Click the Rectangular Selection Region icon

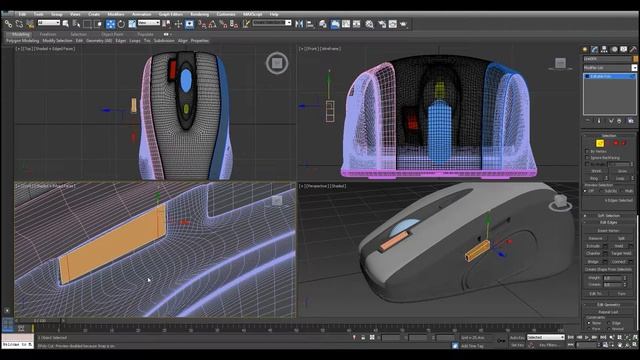87,24
